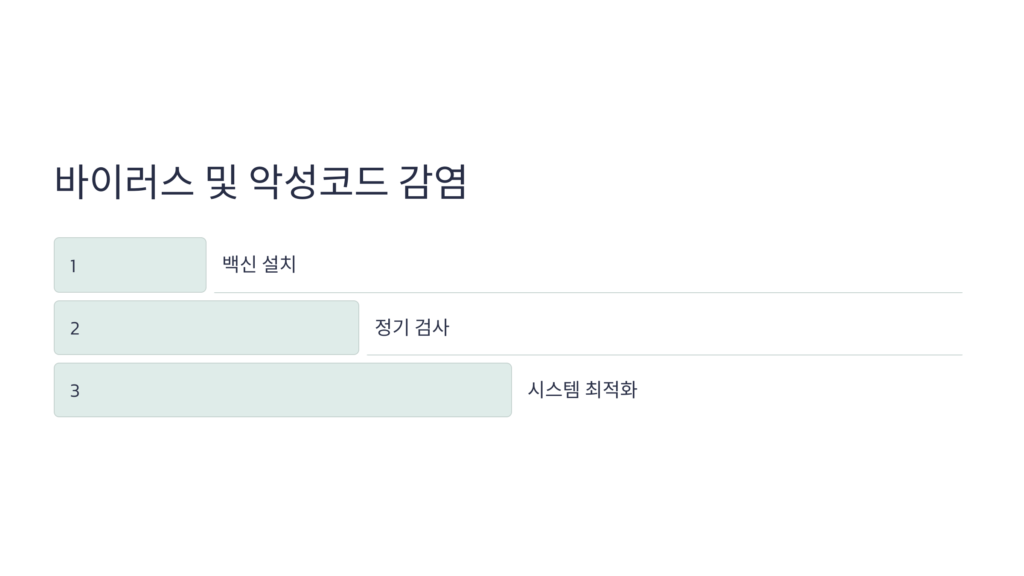Select the green step 1 box
1024x576 pixels.
pyautogui.click(x=130, y=265)
